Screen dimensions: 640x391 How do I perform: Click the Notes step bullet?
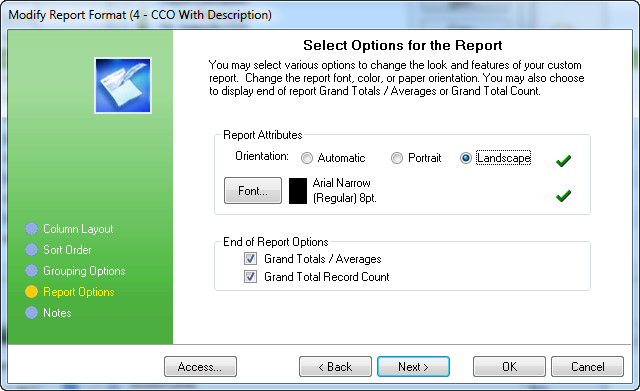coord(31,313)
